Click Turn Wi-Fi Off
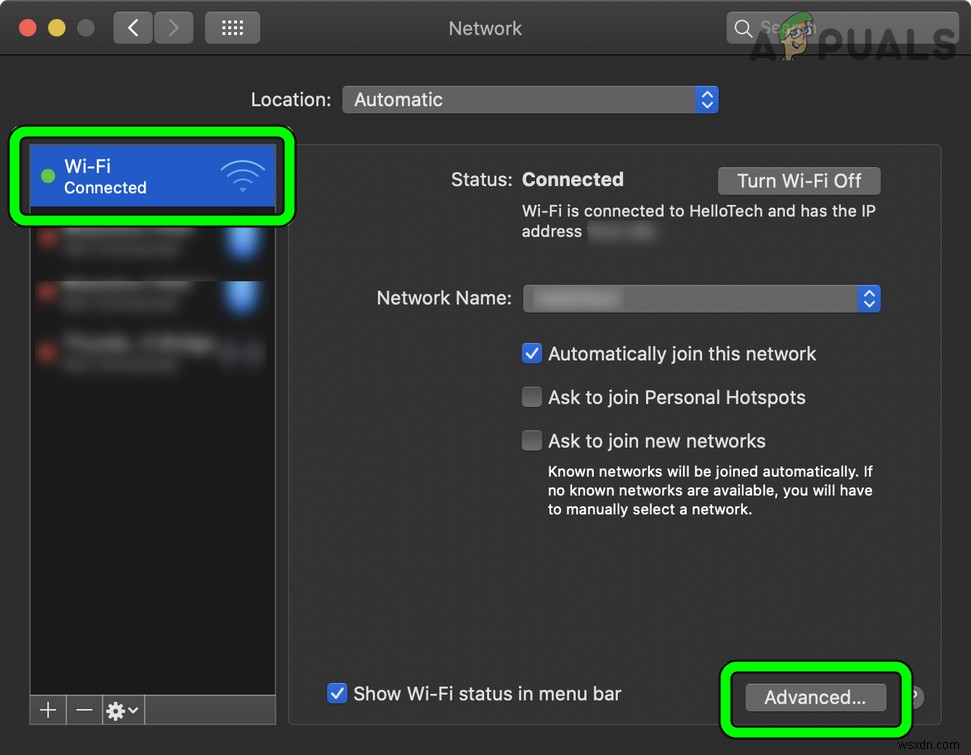The image size is (971, 755). tap(798, 181)
